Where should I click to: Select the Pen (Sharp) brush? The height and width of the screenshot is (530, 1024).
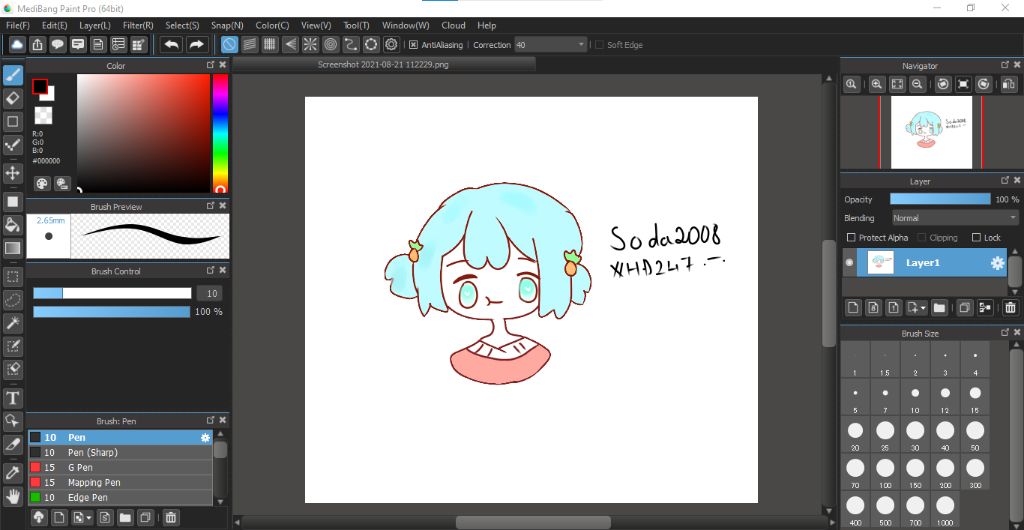[120, 452]
